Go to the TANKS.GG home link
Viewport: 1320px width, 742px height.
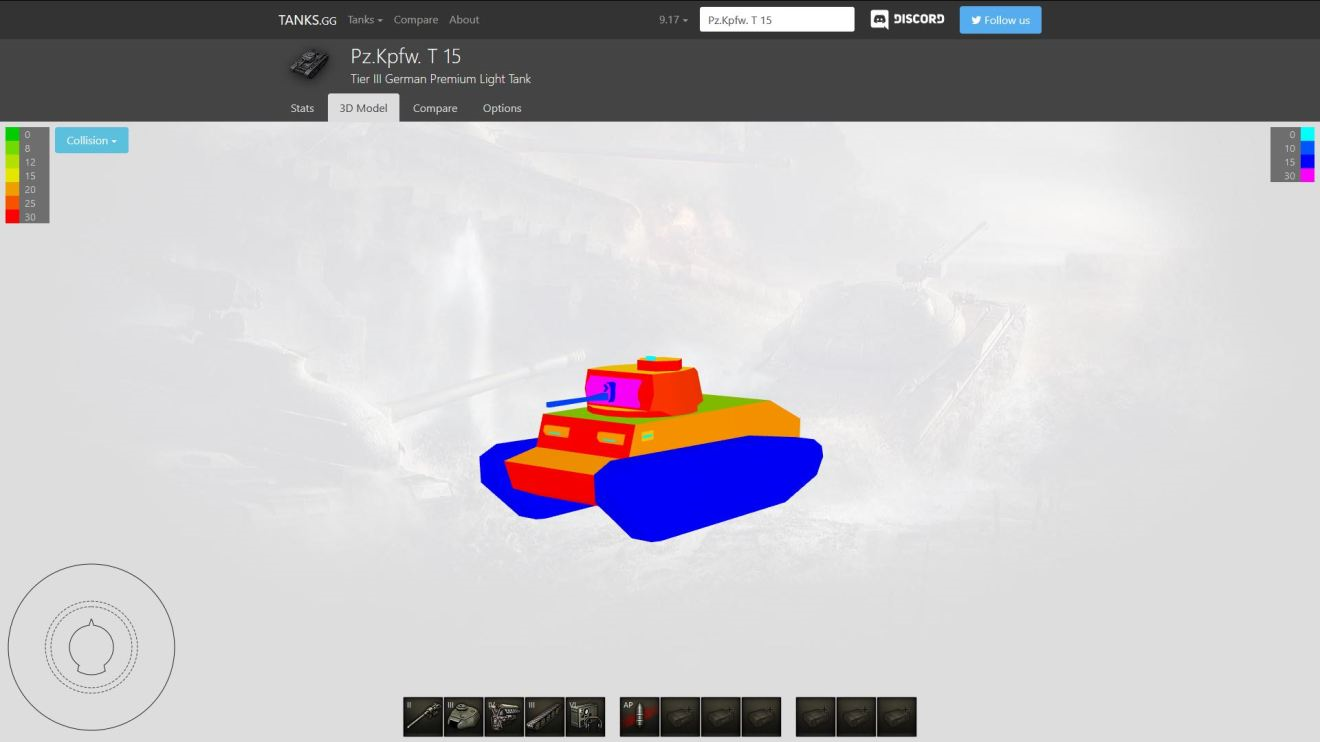point(307,20)
